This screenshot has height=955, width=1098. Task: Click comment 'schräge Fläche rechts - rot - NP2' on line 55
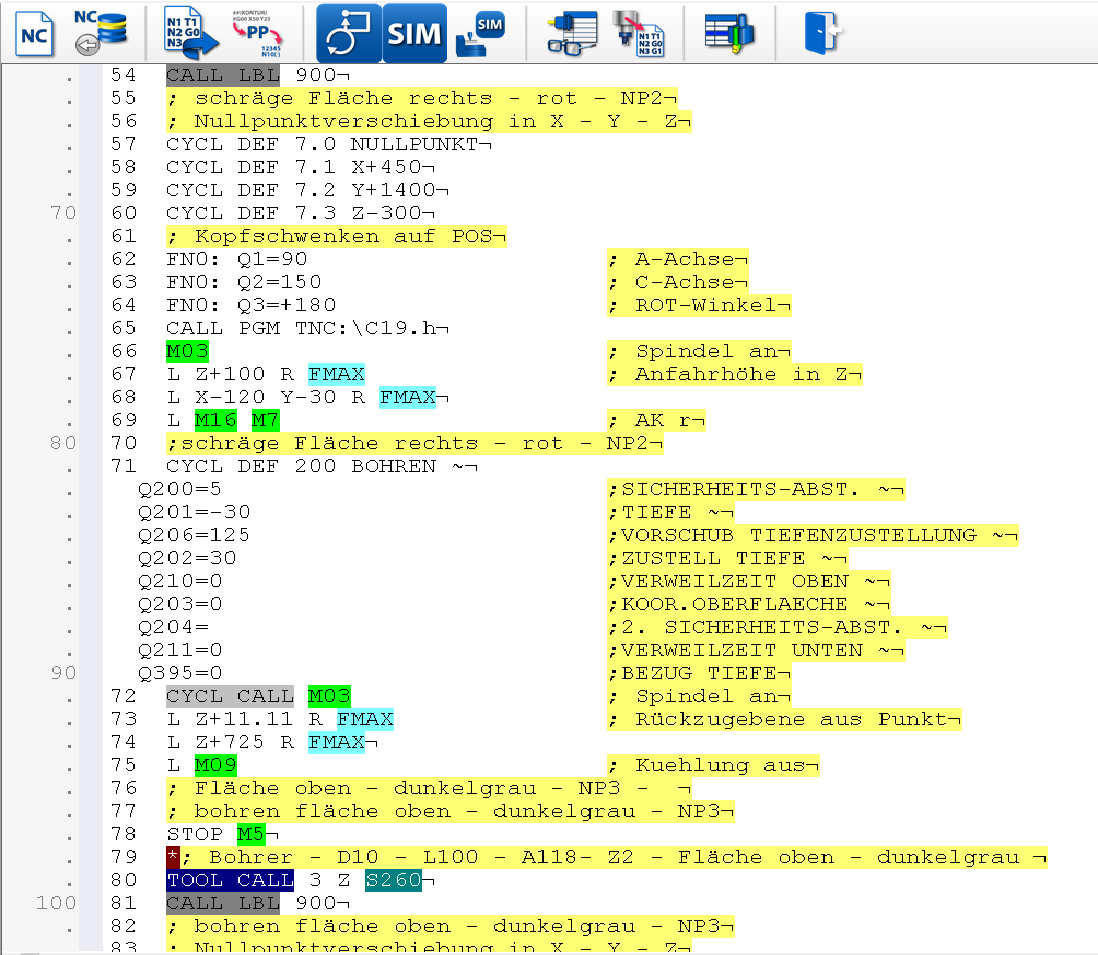pyautogui.click(x=422, y=98)
